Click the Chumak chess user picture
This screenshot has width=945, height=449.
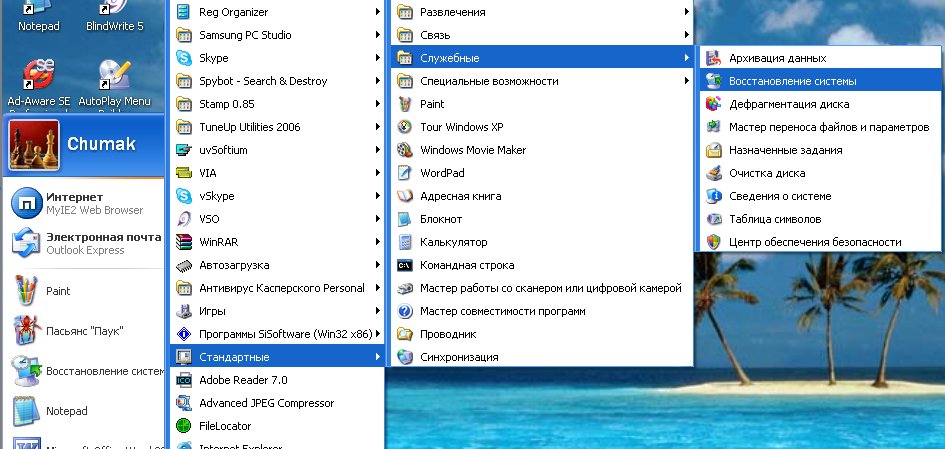(x=32, y=146)
